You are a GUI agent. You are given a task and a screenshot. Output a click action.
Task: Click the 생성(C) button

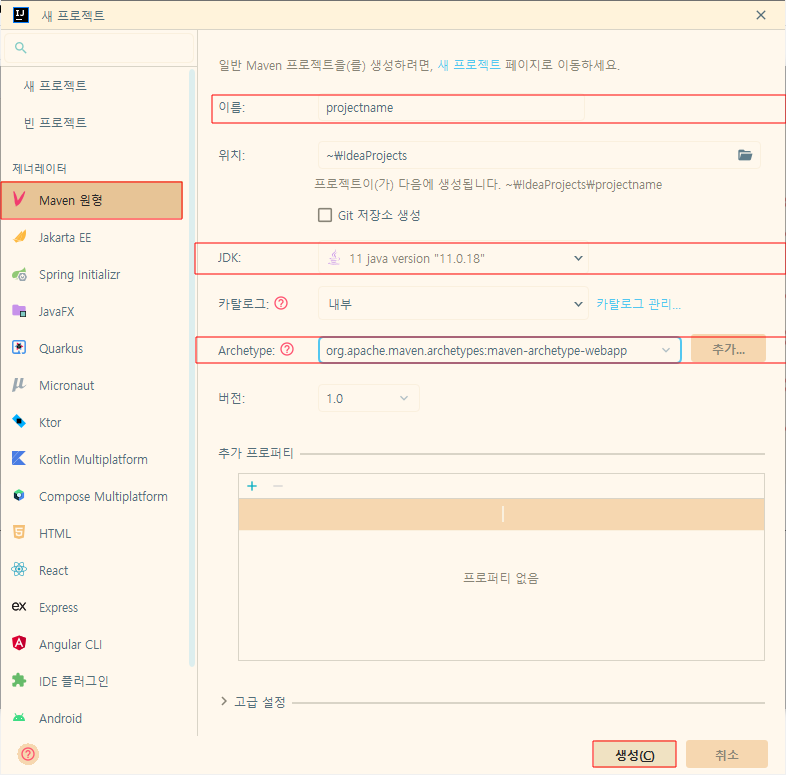coord(634,754)
